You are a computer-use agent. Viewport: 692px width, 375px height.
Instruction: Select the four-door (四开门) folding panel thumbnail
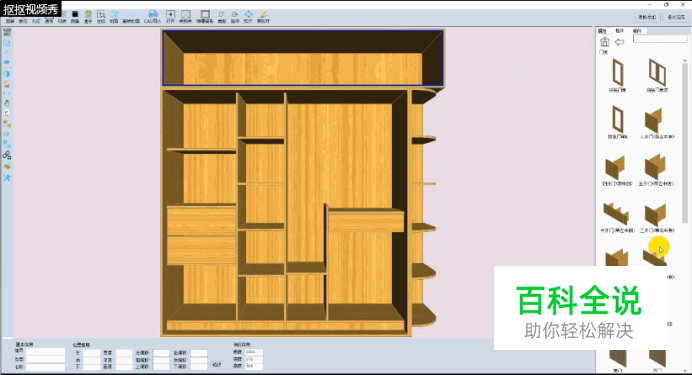tap(615, 168)
